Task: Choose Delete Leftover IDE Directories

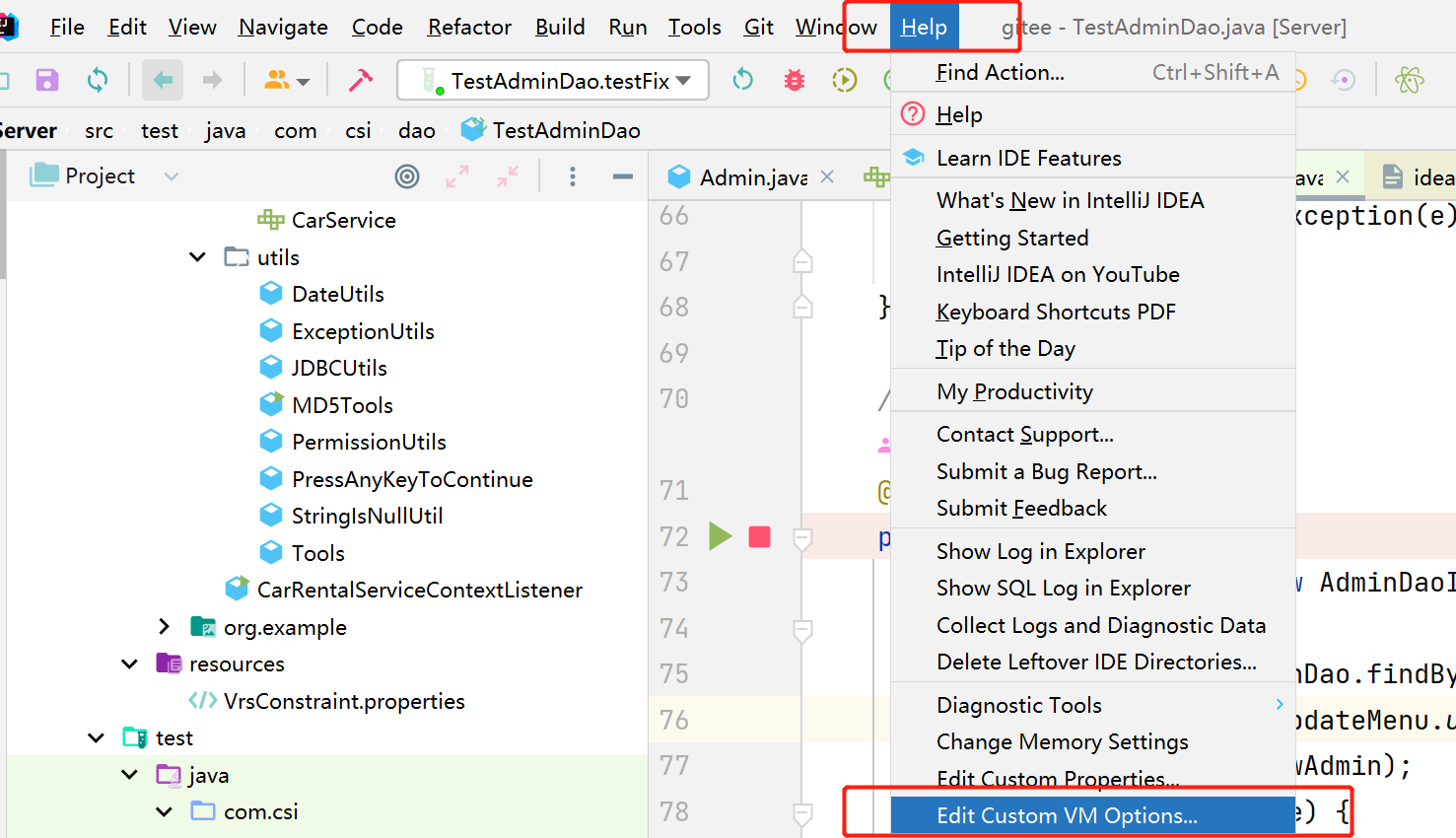Action: 1093,662
